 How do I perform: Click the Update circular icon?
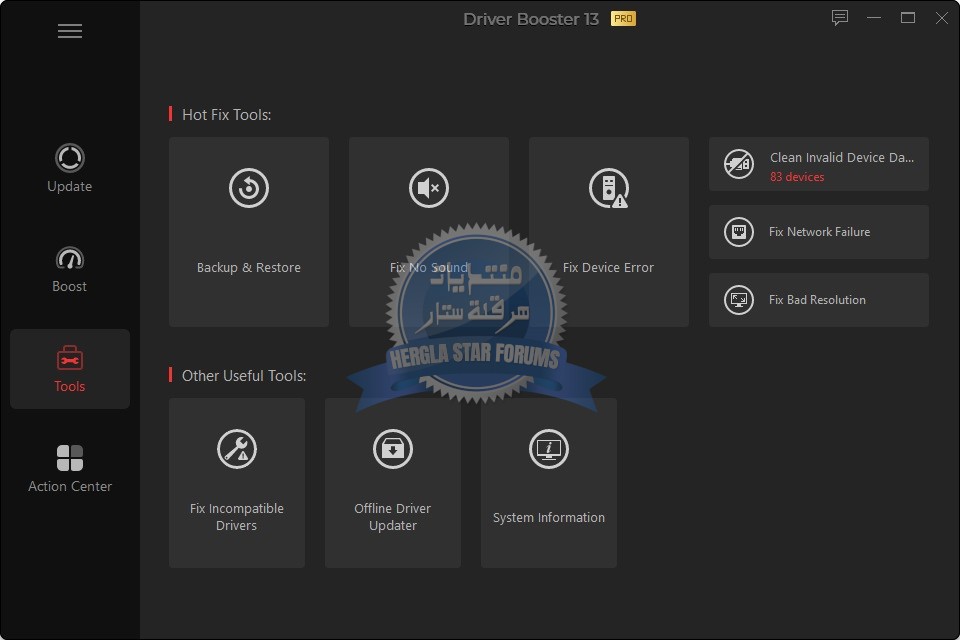tap(70, 158)
